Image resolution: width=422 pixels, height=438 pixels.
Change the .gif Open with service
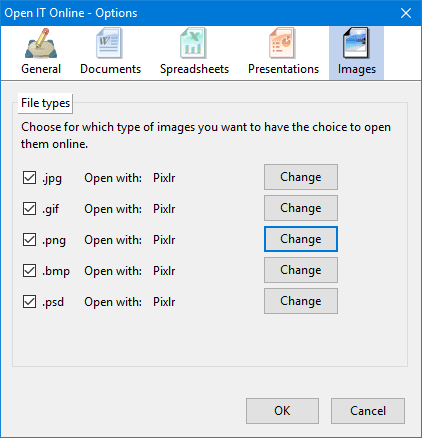point(301,208)
